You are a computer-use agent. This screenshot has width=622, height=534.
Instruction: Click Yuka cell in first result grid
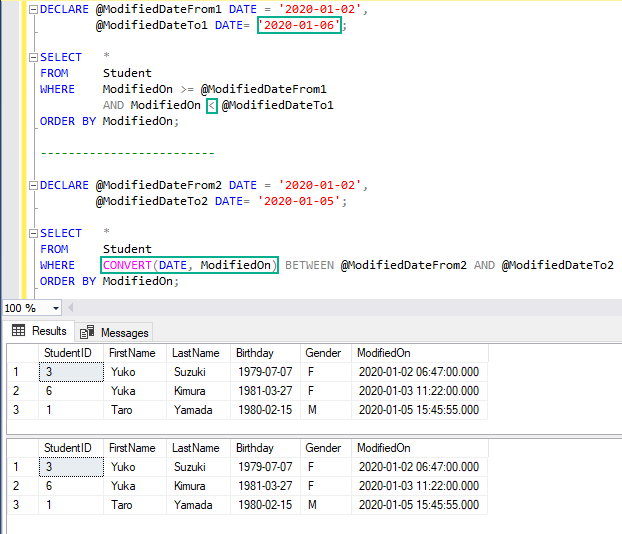135,391
